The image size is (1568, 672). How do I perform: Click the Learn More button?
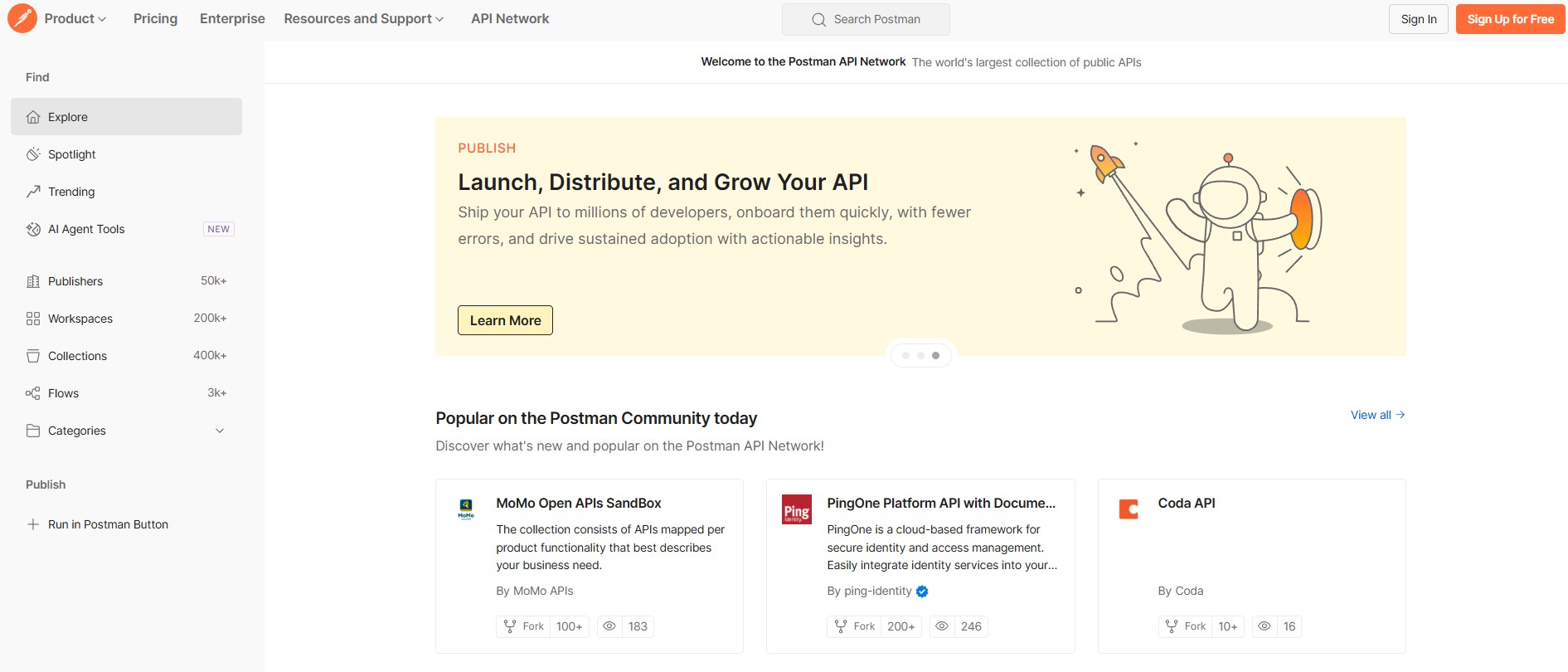[505, 320]
